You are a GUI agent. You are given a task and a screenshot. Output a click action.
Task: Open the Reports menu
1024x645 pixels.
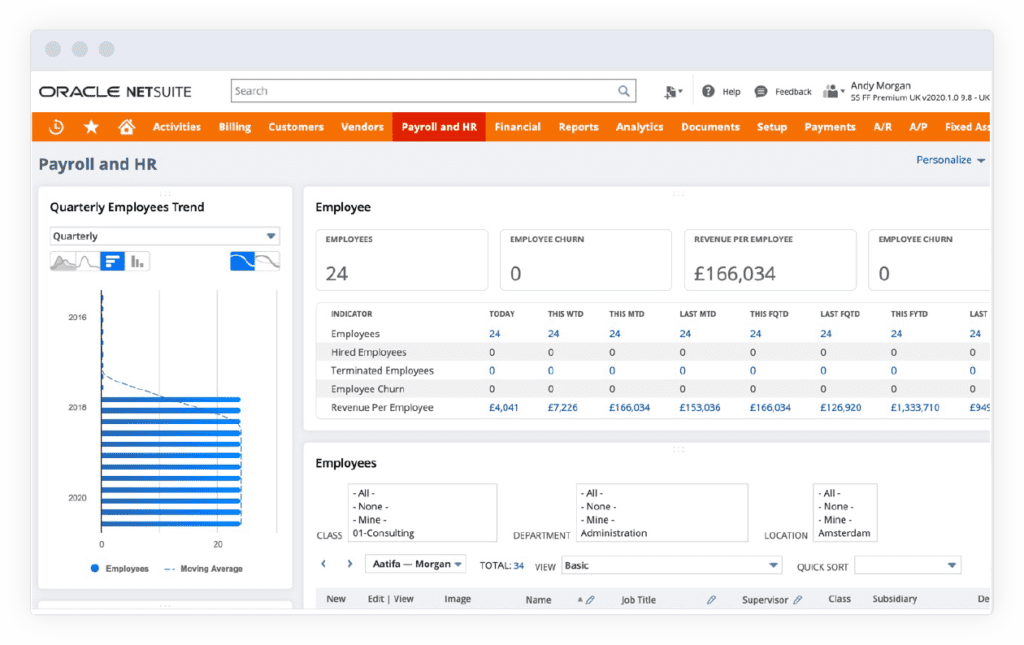point(578,127)
